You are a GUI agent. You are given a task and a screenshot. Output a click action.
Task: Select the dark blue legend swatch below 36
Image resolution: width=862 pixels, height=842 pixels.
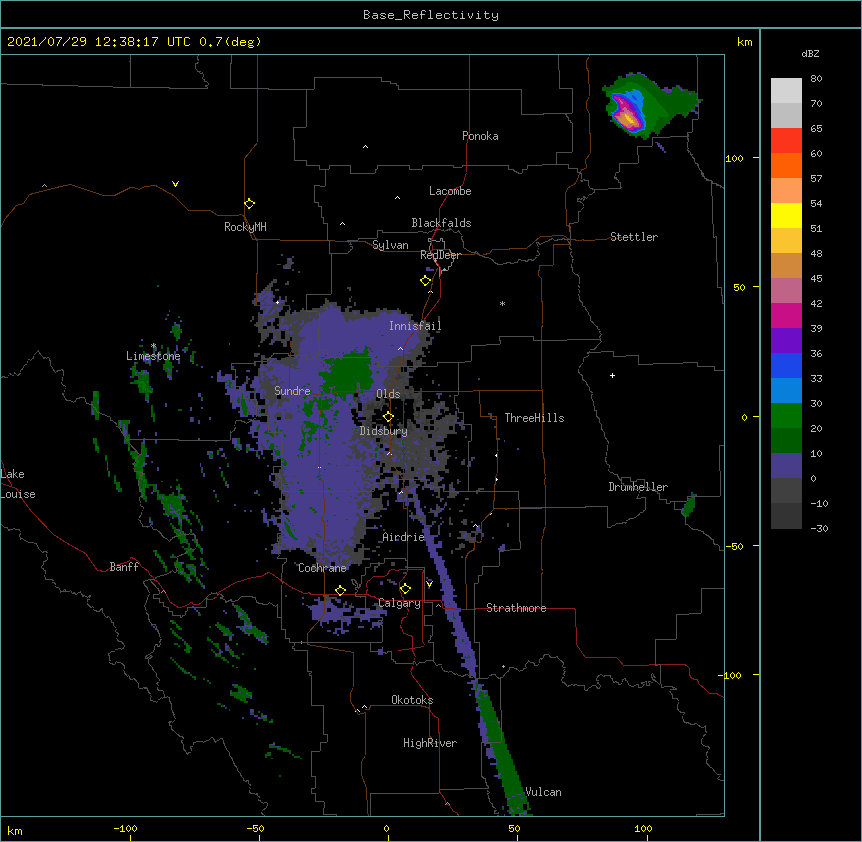click(x=786, y=365)
